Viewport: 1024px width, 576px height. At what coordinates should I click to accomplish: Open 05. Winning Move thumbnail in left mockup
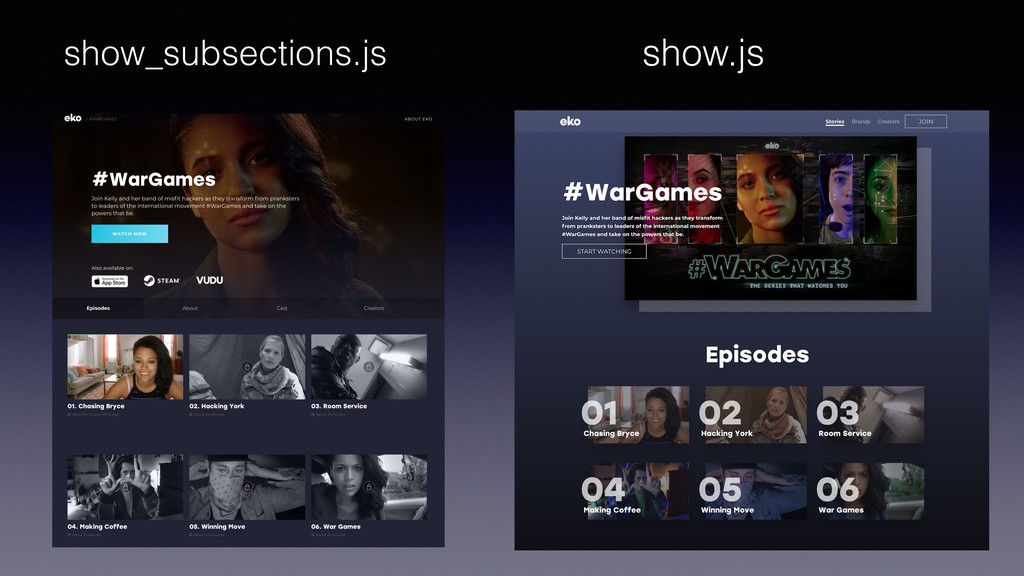247,487
